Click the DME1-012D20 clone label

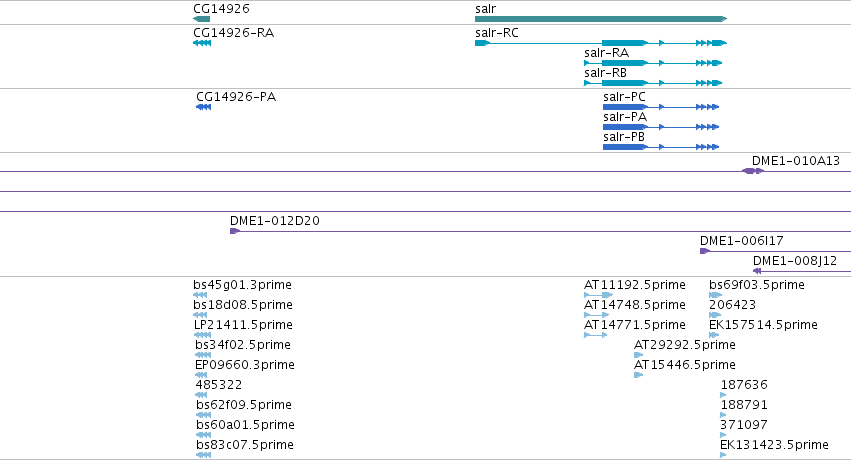click(275, 221)
